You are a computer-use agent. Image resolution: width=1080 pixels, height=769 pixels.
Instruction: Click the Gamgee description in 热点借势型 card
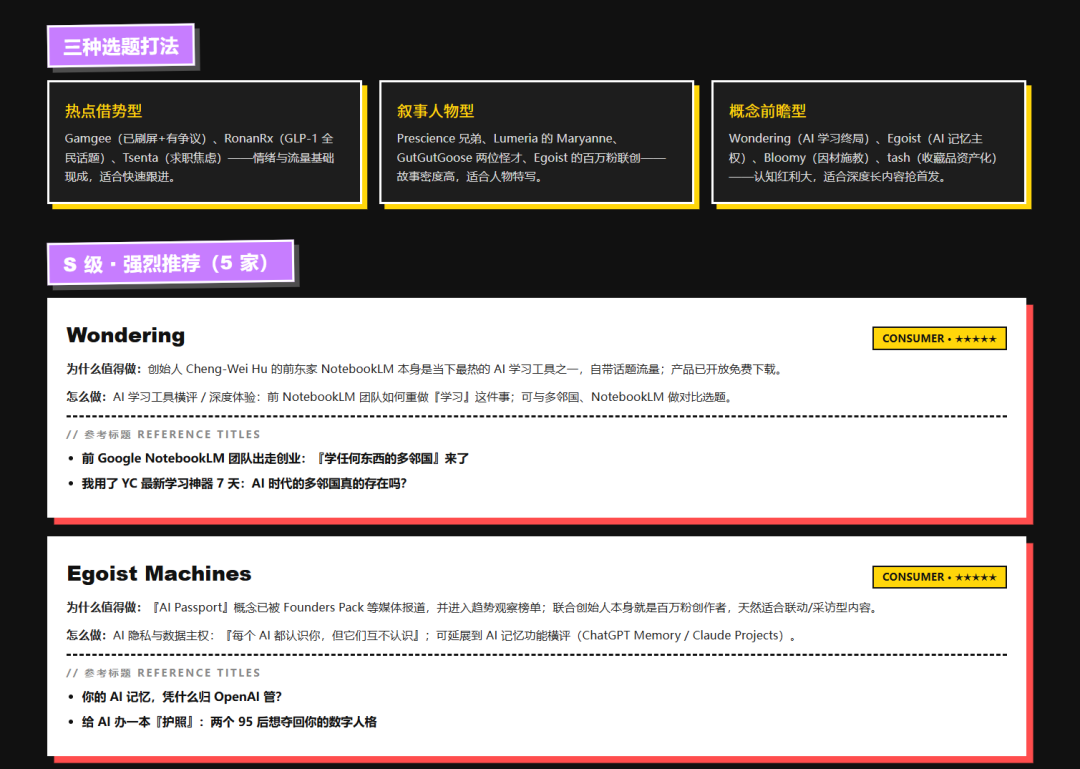[199, 158]
